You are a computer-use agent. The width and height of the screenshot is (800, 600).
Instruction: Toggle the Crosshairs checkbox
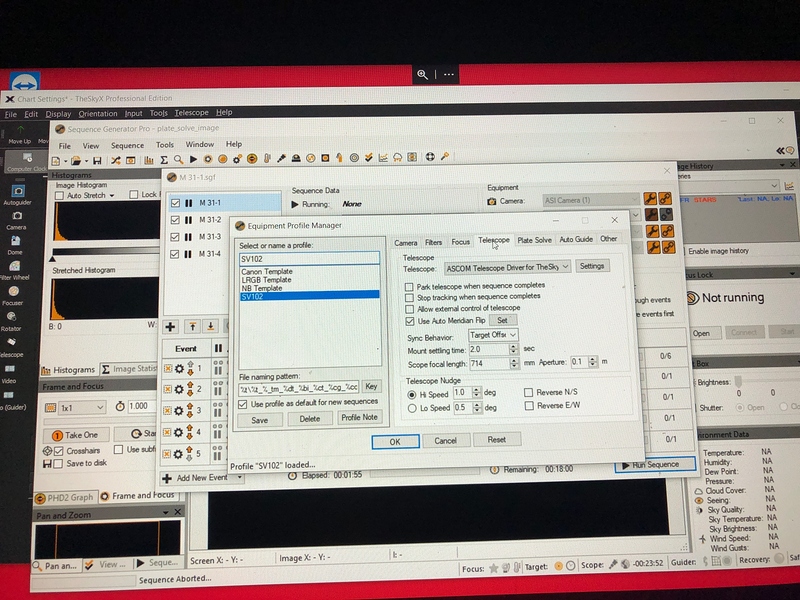[58, 451]
